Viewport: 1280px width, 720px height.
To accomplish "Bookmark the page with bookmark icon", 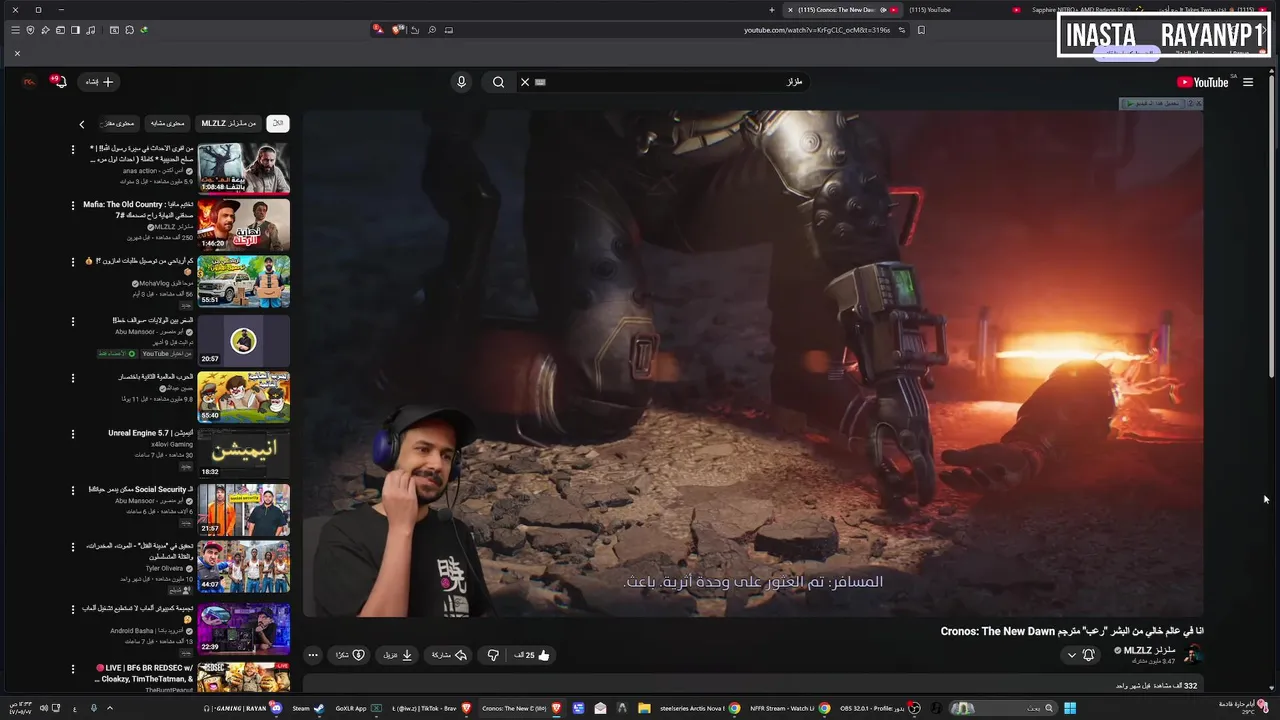I will [x=921, y=30].
